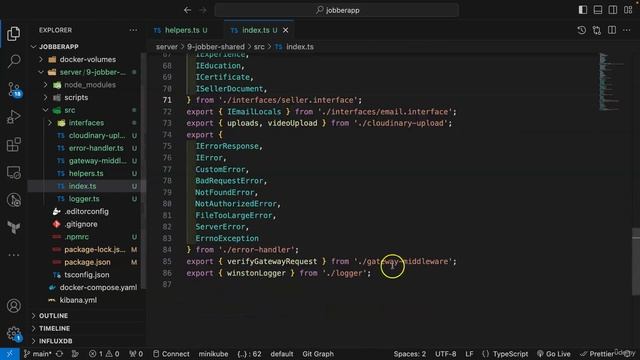Open the Manage settings gear
Screen dimensions: 640x360
tap(13, 333)
